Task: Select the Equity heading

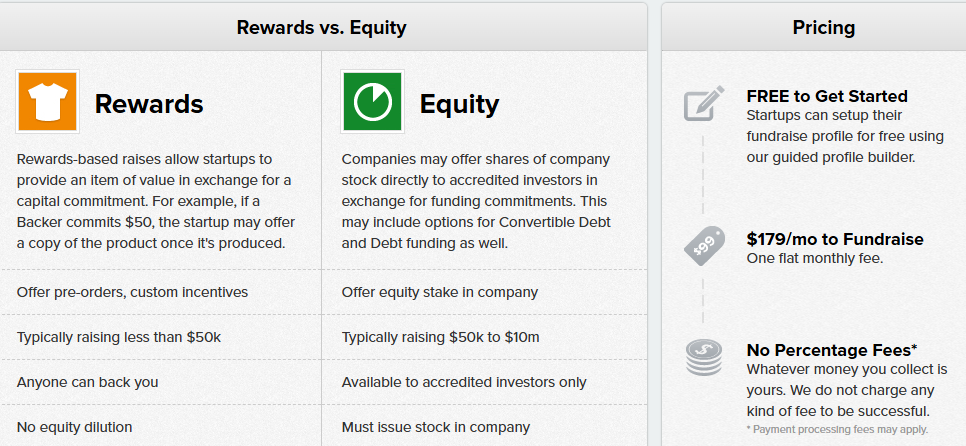Action: (x=459, y=103)
